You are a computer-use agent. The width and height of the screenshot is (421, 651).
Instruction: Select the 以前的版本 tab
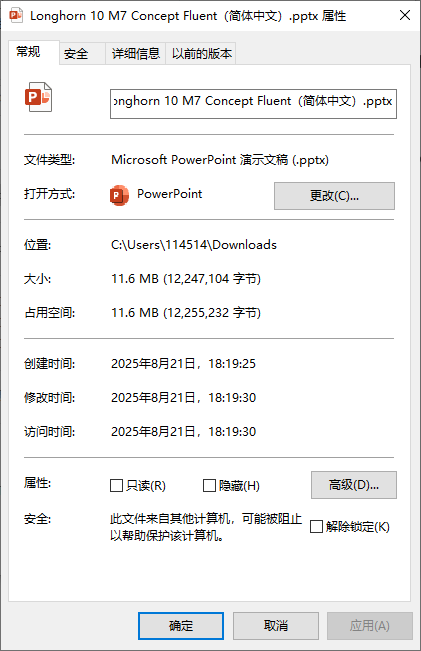pos(201,54)
